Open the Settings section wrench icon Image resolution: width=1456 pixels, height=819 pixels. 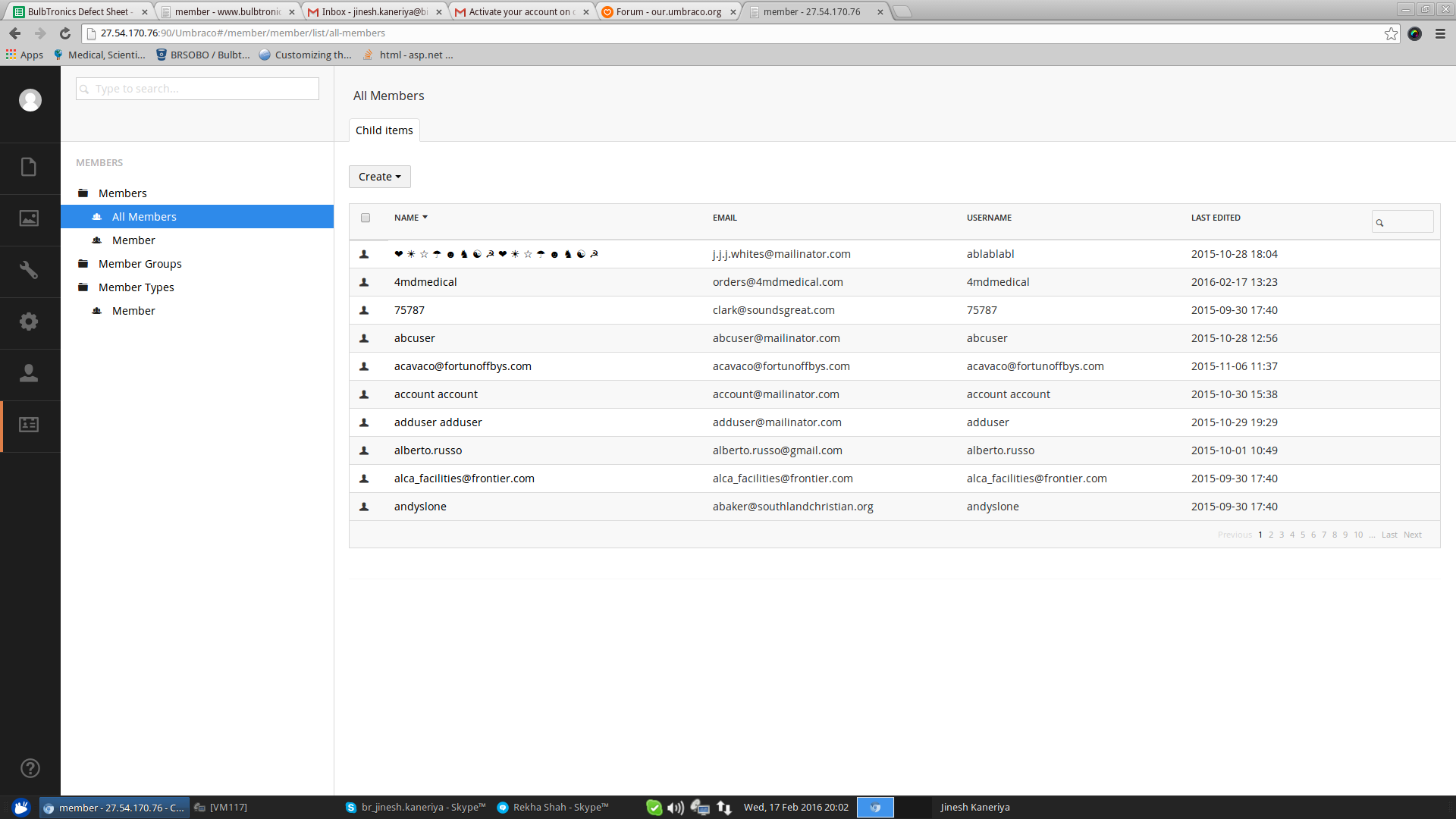(29, 270)
